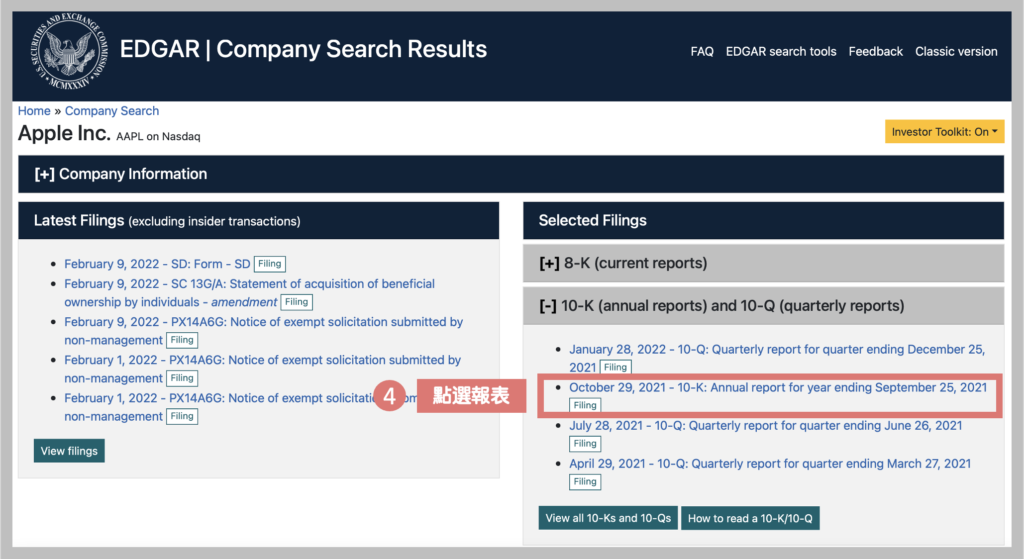The height and width of the screenshot is (559, 1024).
Task: Open October 29, 2021 10-K annual report
Action: (x=778, y=387)
